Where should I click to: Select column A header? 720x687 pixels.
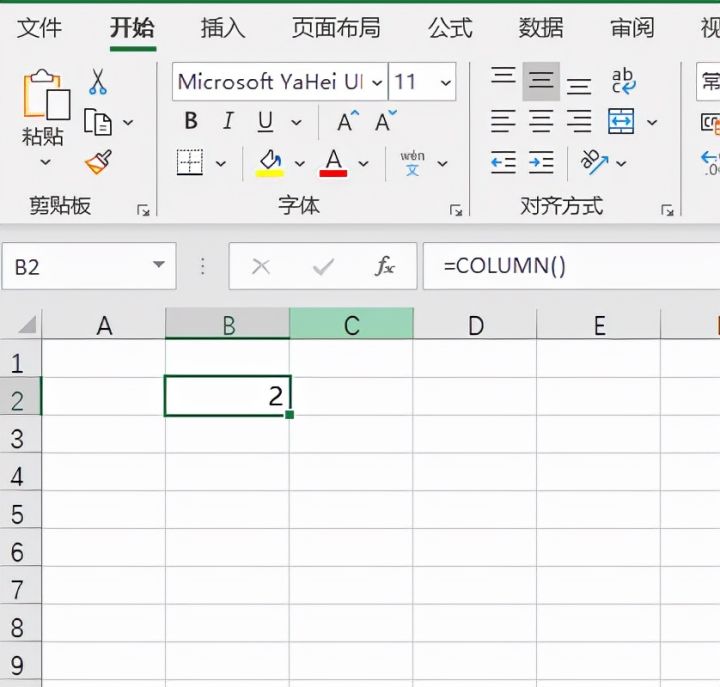click(104, 325)
